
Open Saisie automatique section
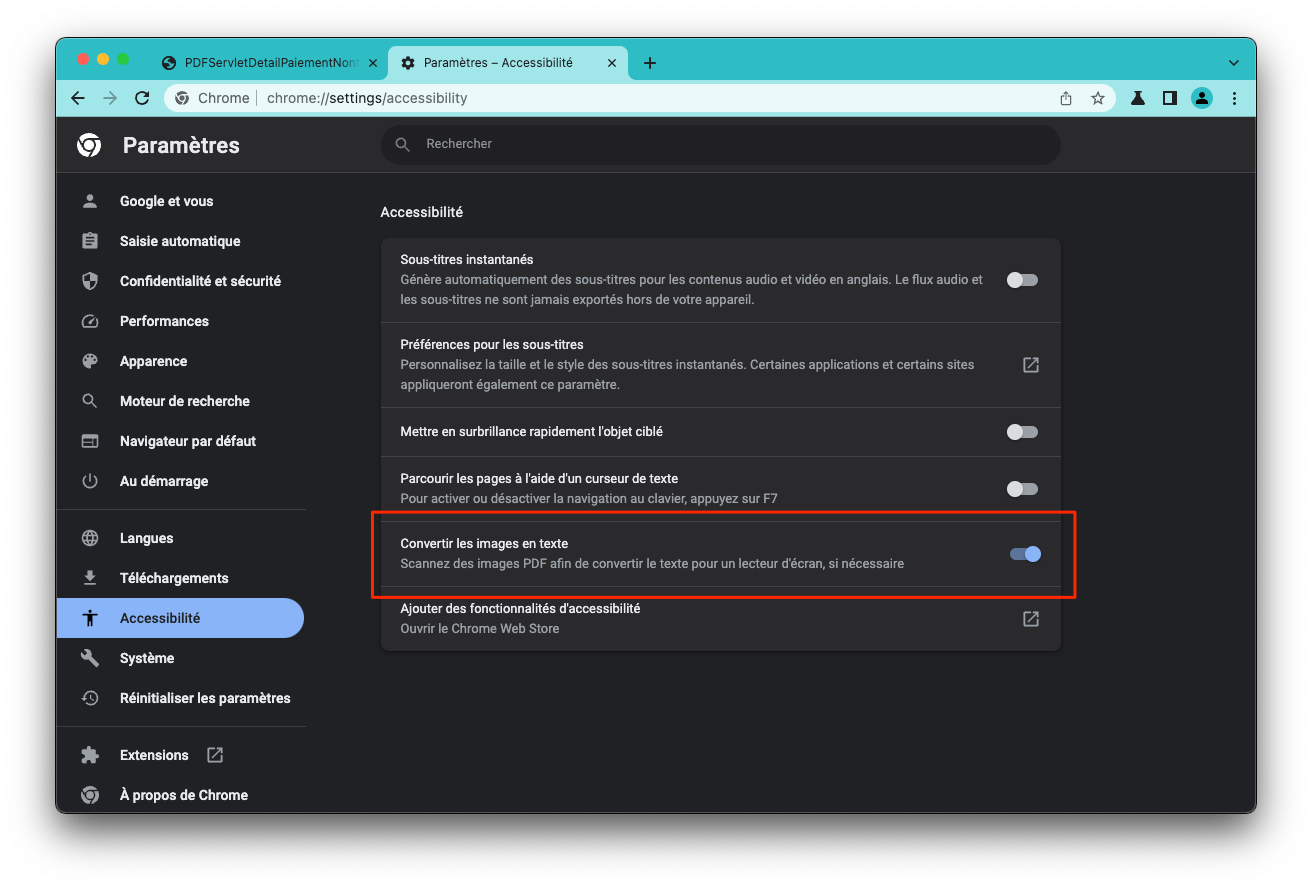180,241
